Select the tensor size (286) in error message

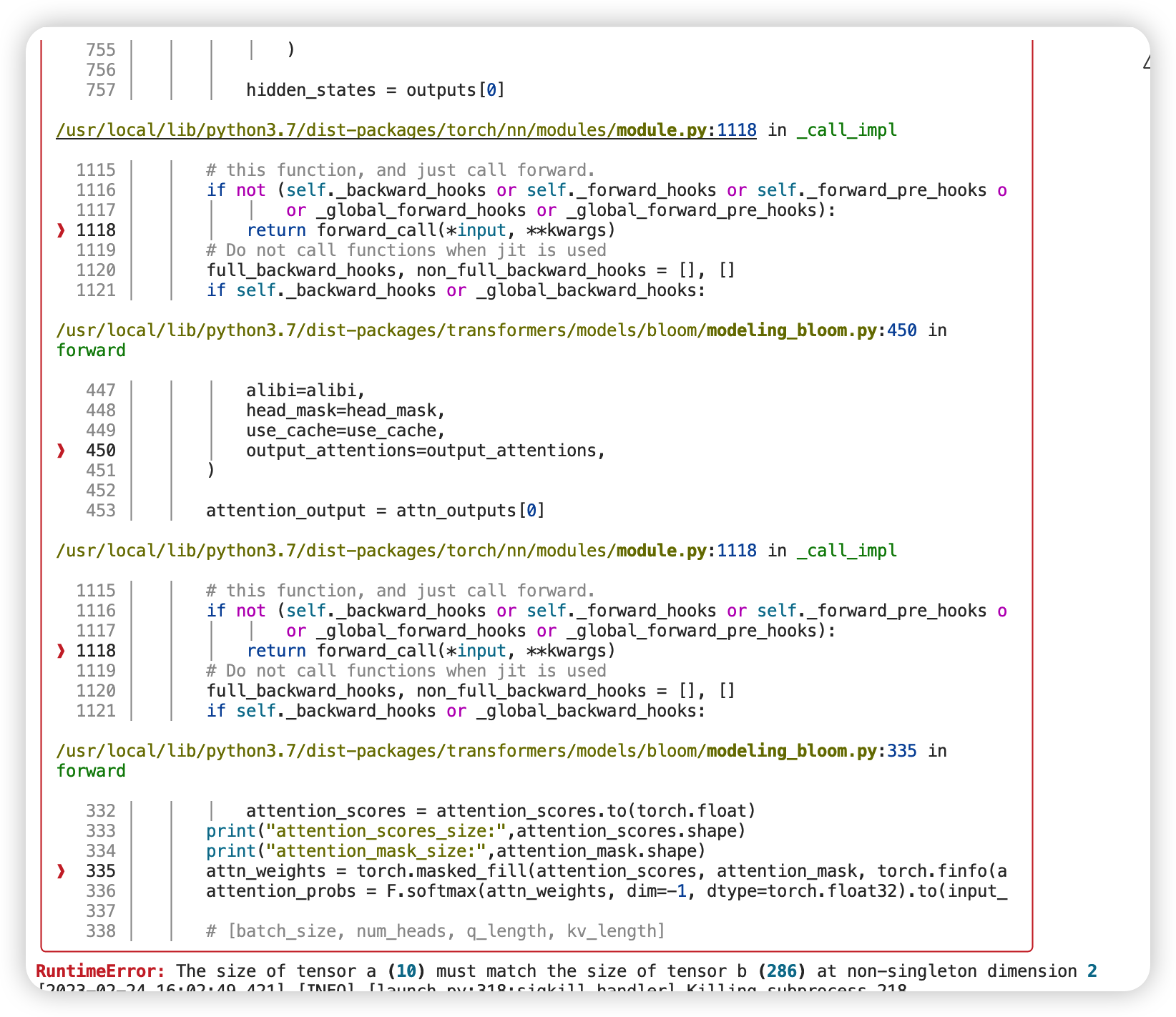tap(781, 970)
